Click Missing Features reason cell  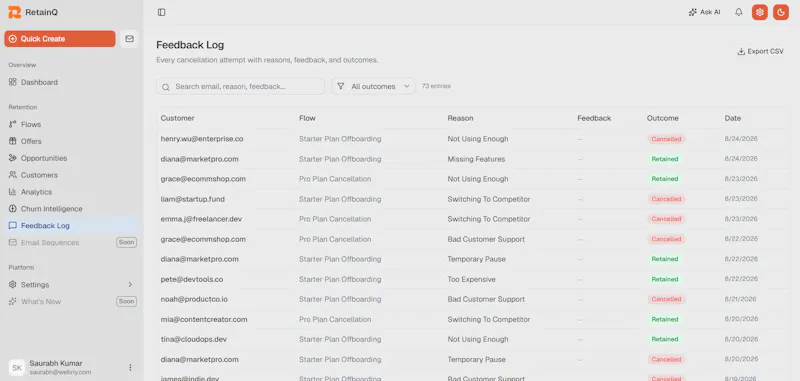(x=476, y=159)
